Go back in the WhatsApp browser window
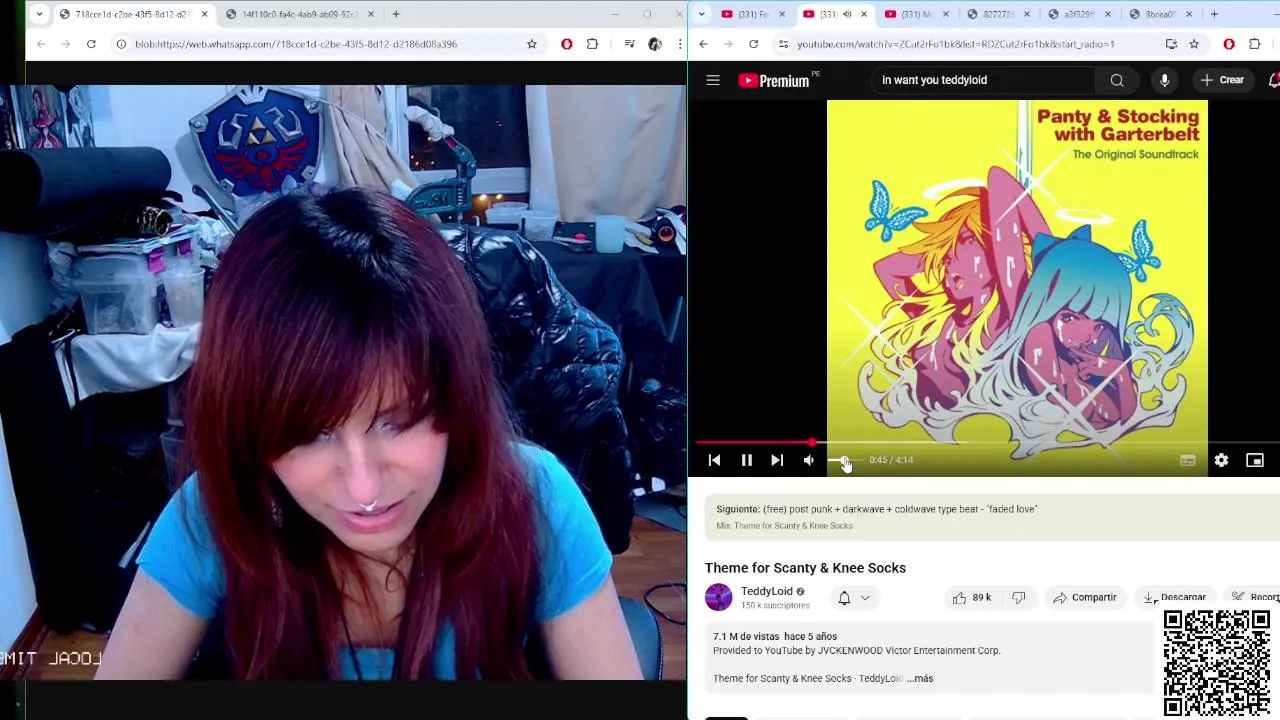Image resolution: width=1280 pixels, height=720 pixels. tap(41, 44)
